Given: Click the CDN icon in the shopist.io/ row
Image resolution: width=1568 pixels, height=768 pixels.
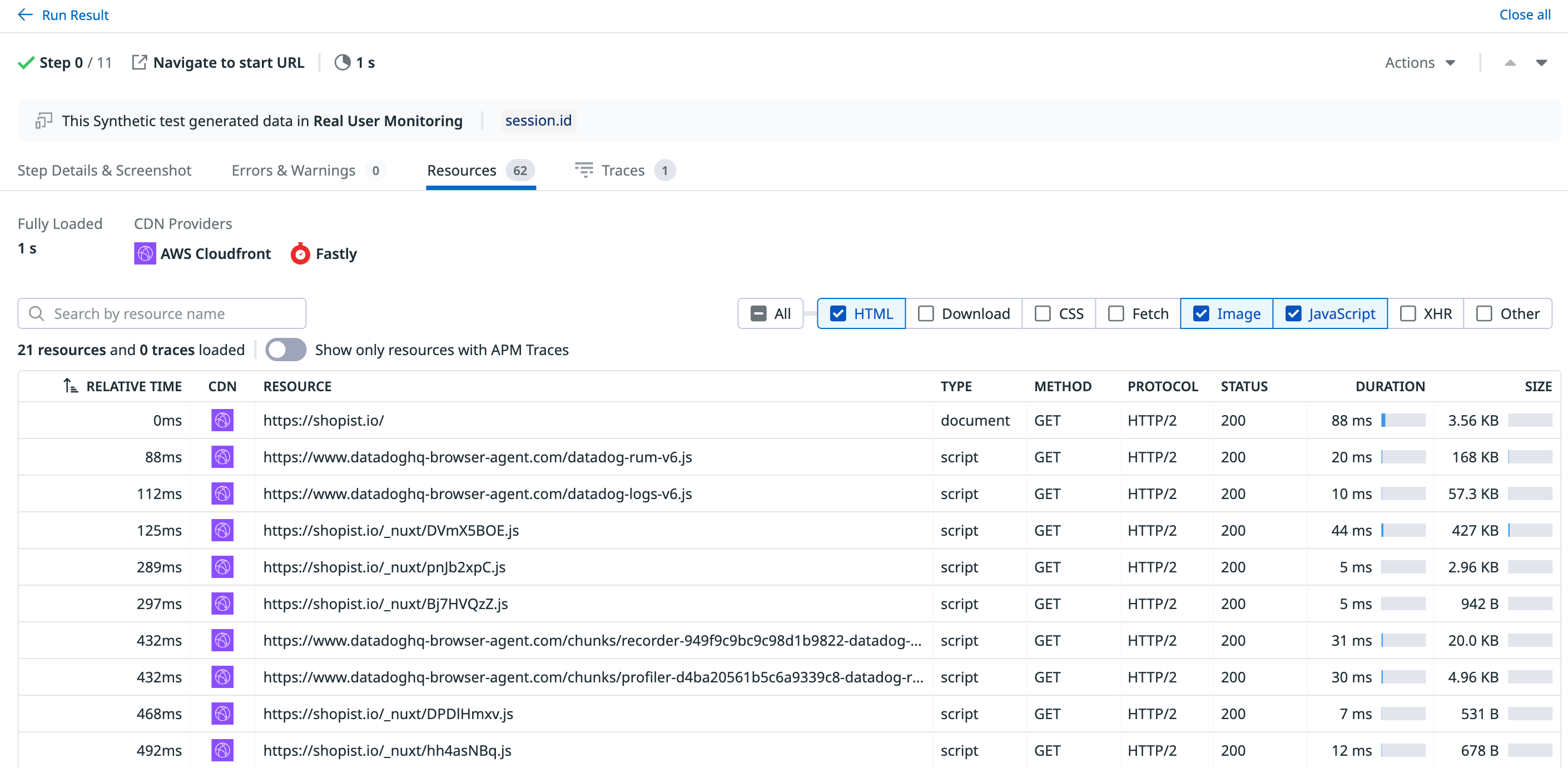Looking at the screenshot, I should coord(222,420).
